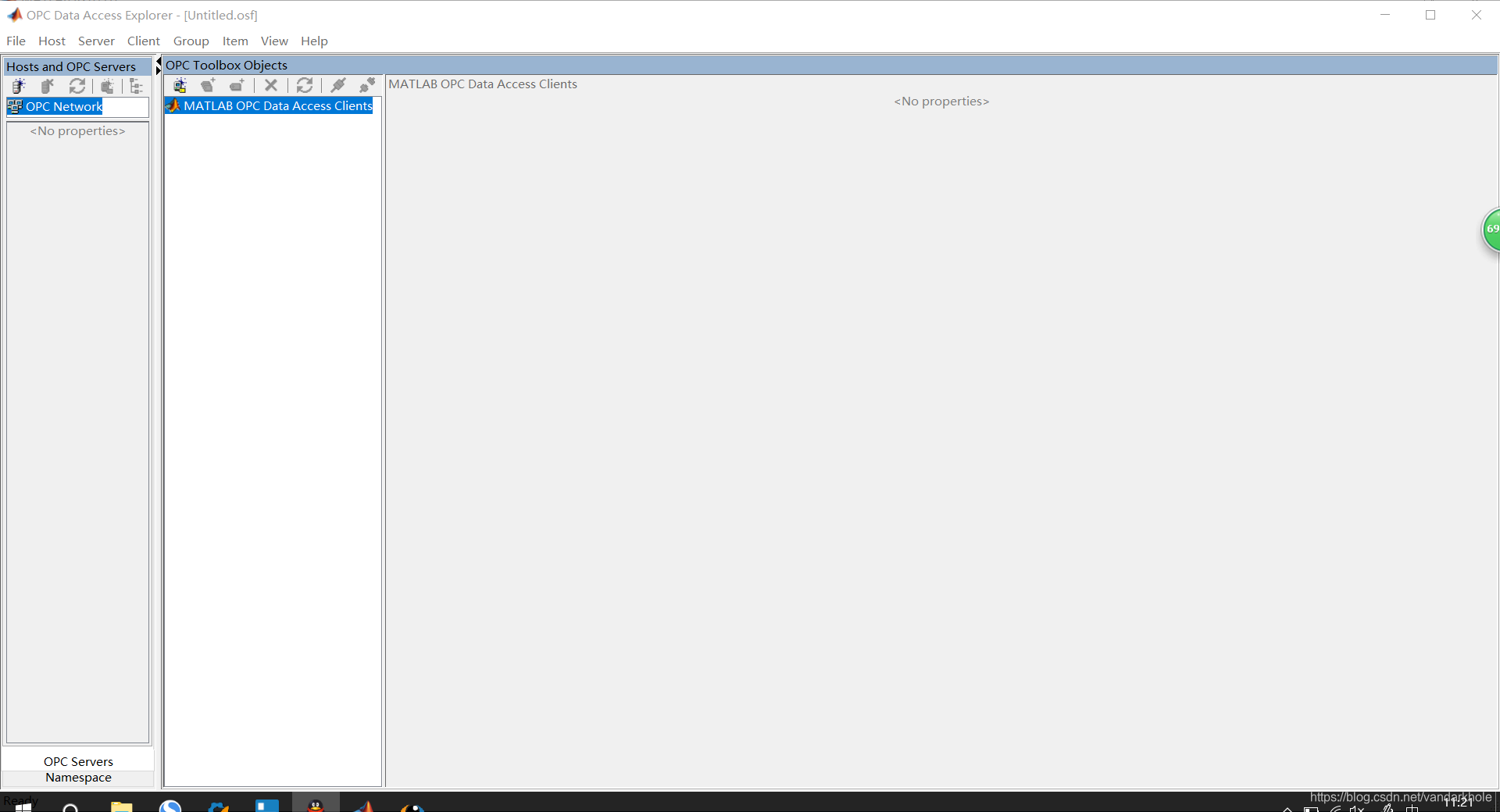Viewport: 1500px width, 812px height.
Task: Click Refresh icon in OPC Toolbox Objects toolbar
Action: coord(305,85)
